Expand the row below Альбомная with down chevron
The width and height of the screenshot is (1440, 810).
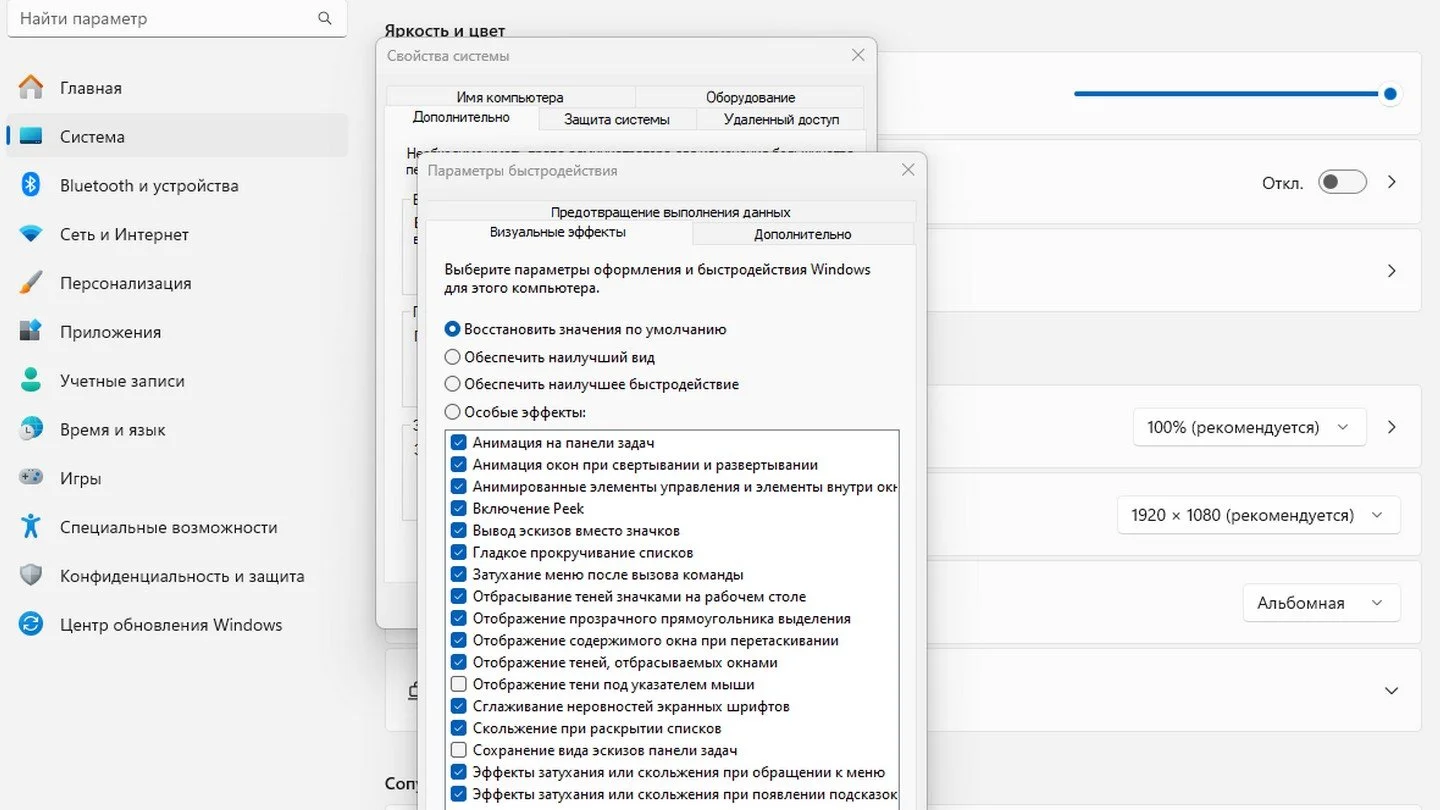tap(1391, 691)
